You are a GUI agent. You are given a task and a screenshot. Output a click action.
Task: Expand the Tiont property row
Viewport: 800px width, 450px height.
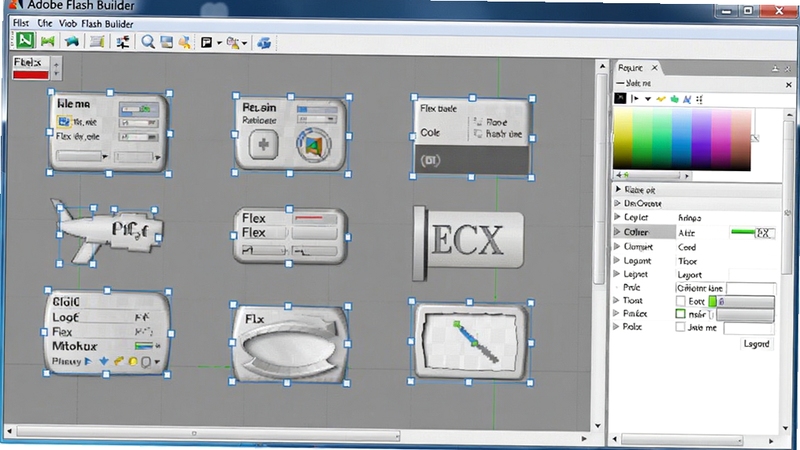click(x=617, y=301)
